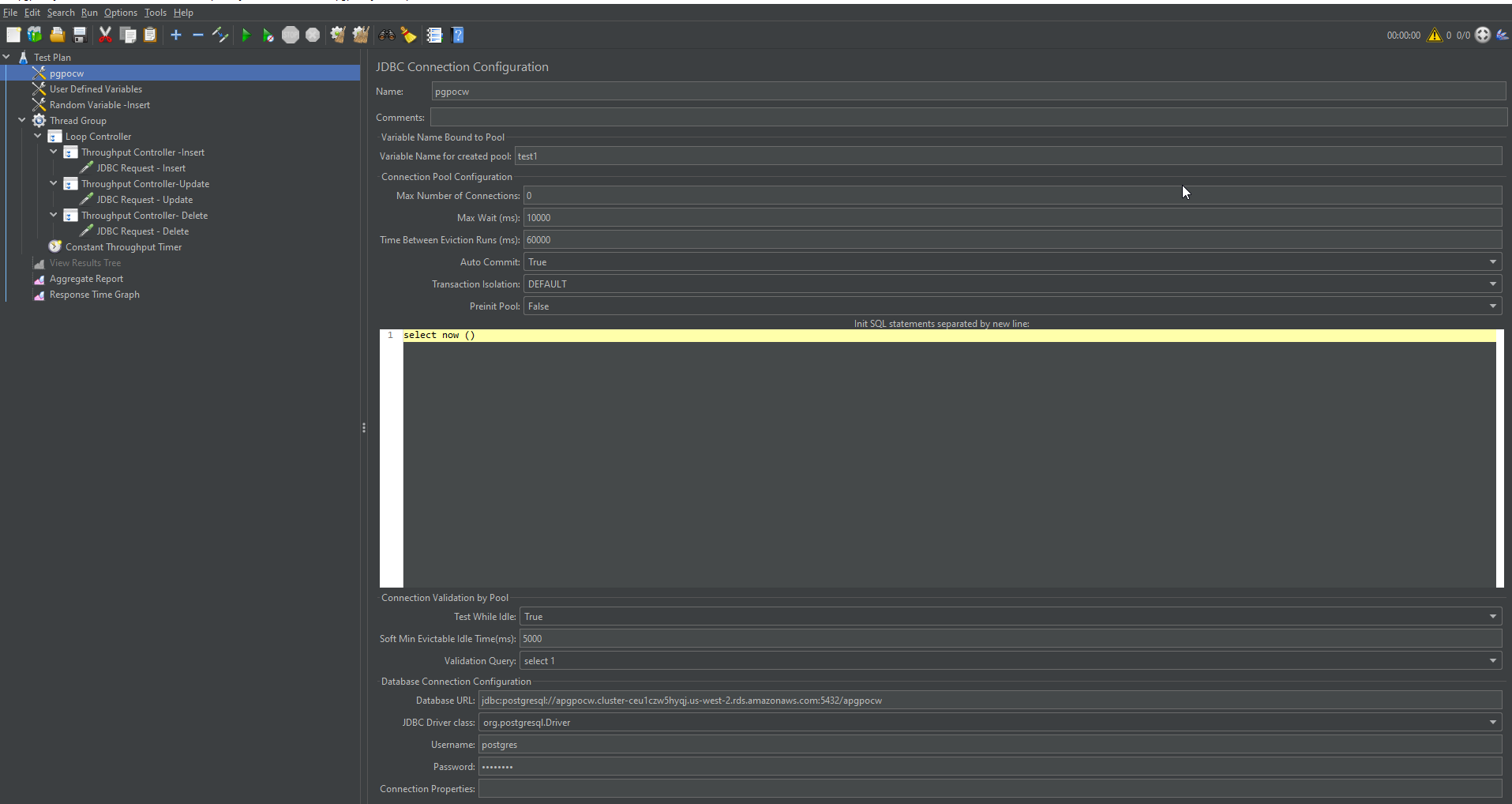Toggle log viewer via yellow warning icon
Viewport: 1512px width, 804px height.
click(x=1434, y=35)
